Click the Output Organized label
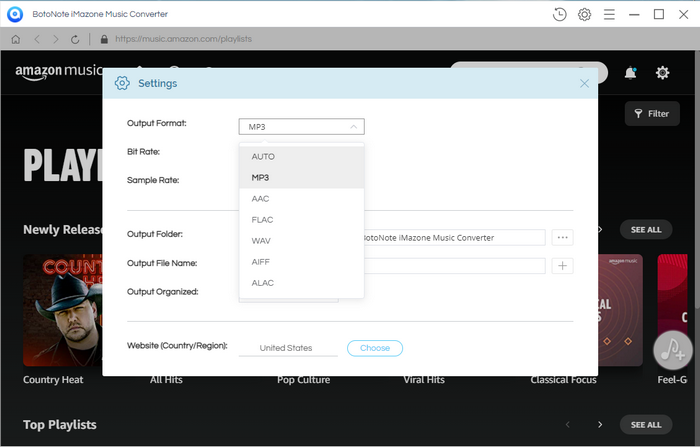The image size is (700, 447). pos(162,292)
